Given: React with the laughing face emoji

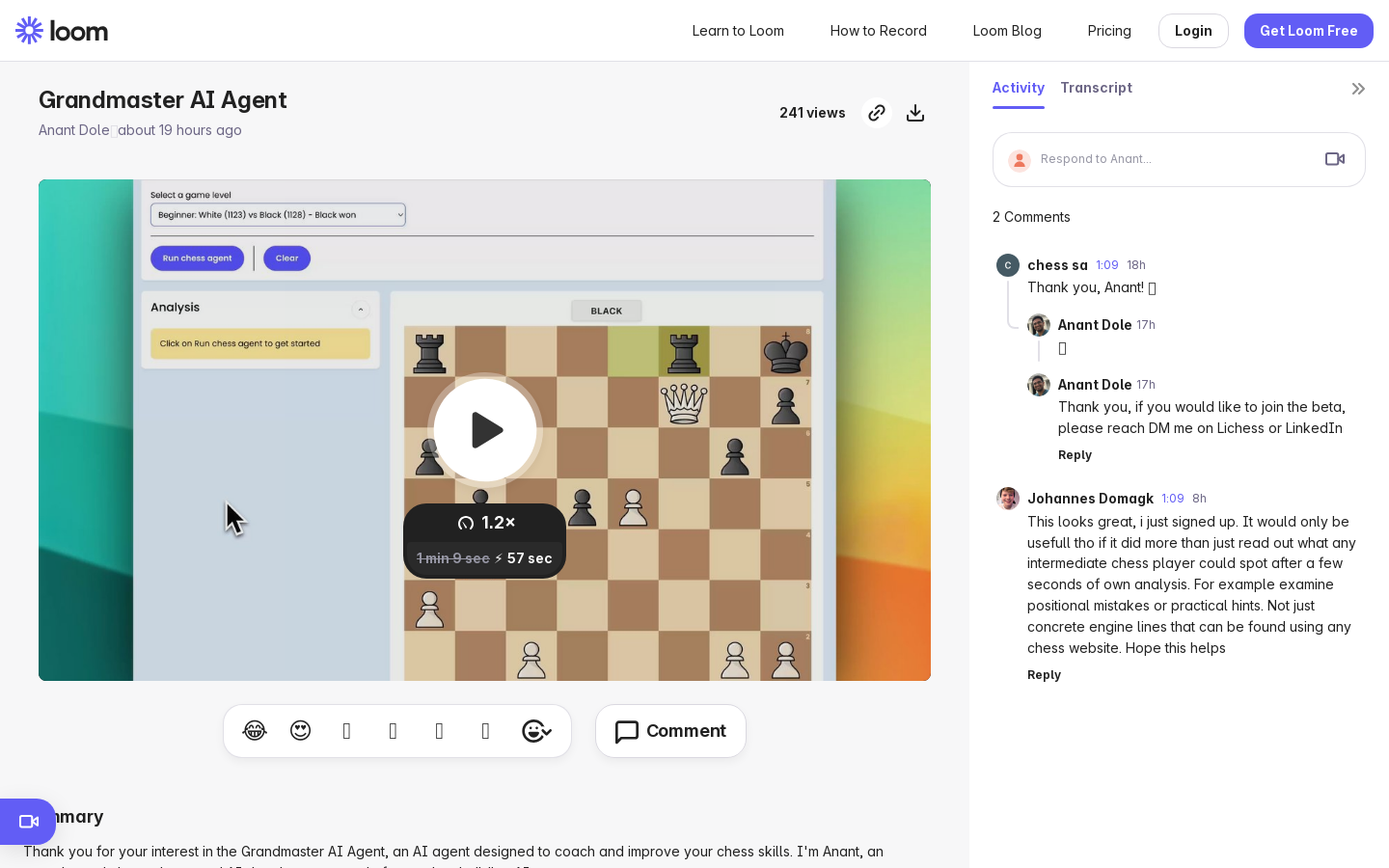Looking at the screenshot, I should coord(255,731).
